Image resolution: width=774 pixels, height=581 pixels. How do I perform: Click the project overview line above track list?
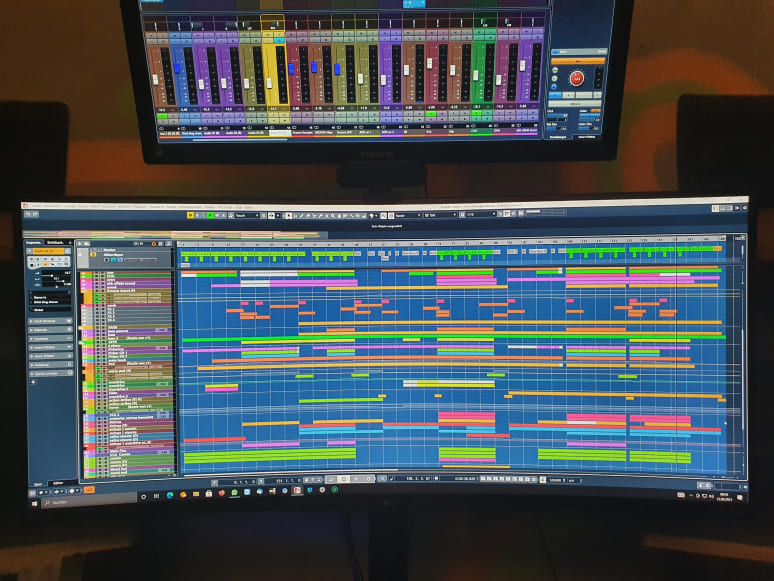(175, 234)
